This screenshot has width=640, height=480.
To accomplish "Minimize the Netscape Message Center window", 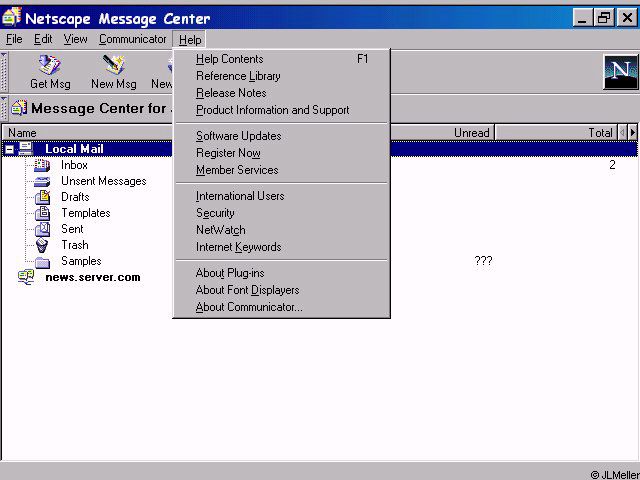I will click(x=583, y=18).
